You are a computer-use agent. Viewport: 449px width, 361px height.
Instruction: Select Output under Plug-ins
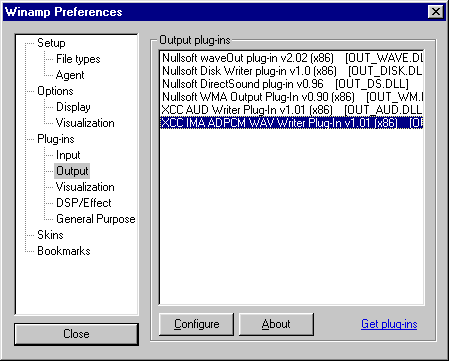pos(72,171)
